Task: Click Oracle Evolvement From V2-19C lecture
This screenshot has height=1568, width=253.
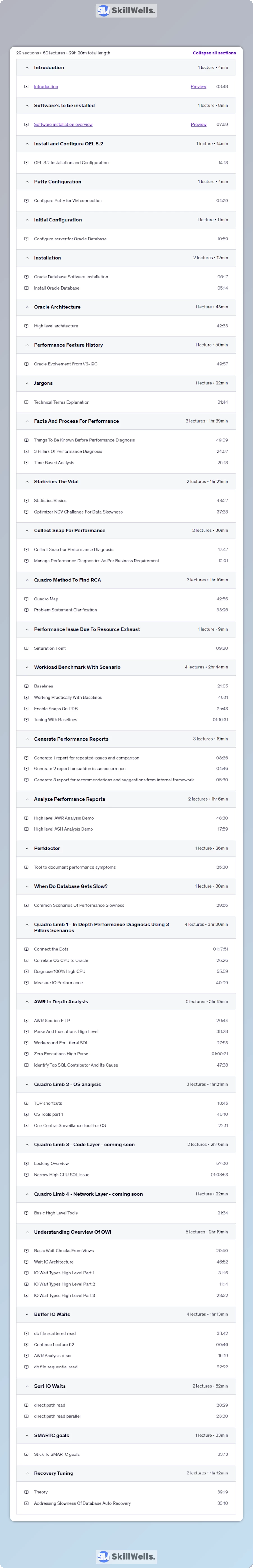Action: pyautogui.click(x=66, y=364)
